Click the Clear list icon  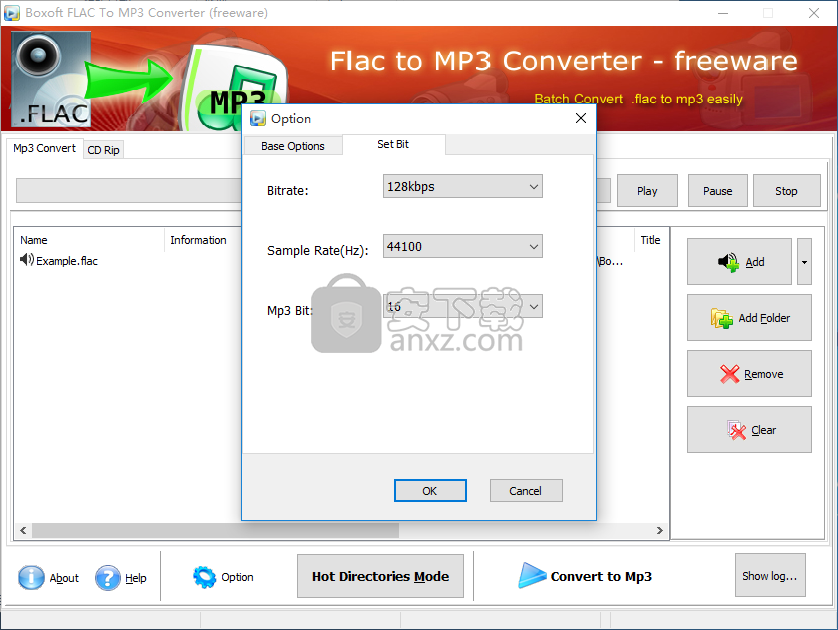[x=736, y=430]
